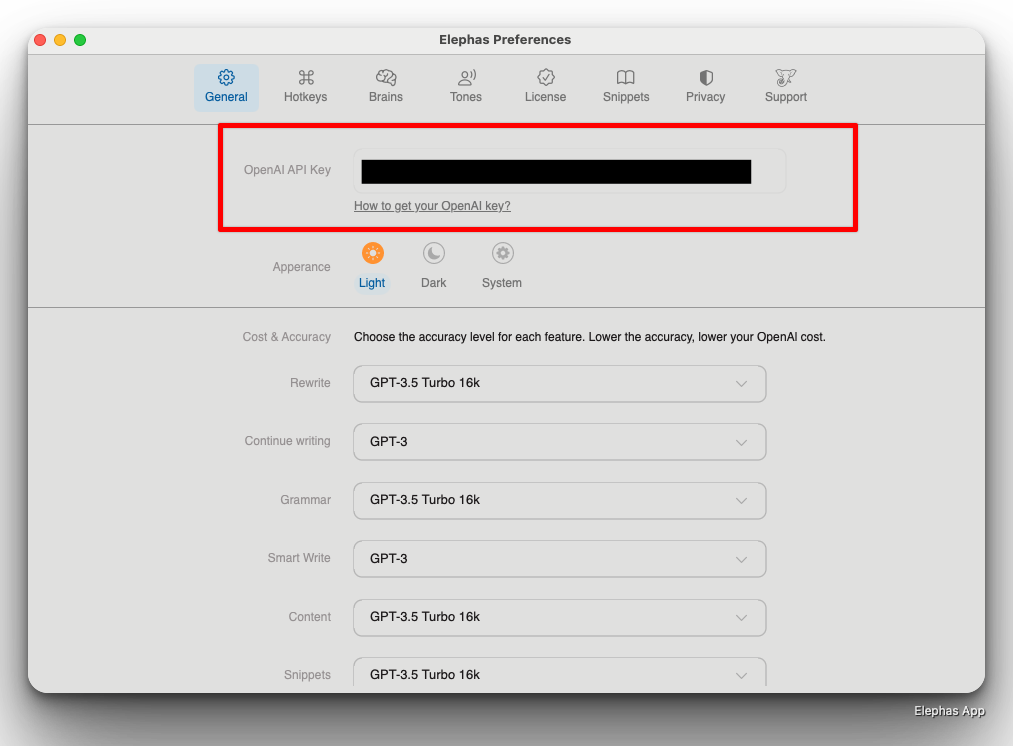This screenshot has height=746, width=1013.
Task: Switch to the License tab label
Action: 545,97
